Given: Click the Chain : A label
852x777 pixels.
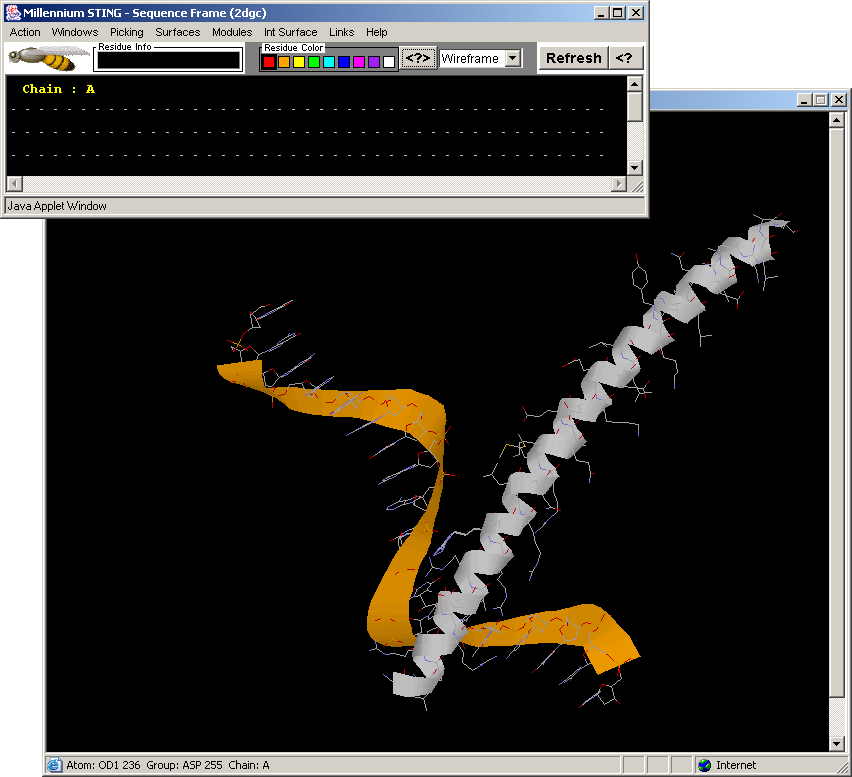Looking at the screenshot, I should [59, 89].
